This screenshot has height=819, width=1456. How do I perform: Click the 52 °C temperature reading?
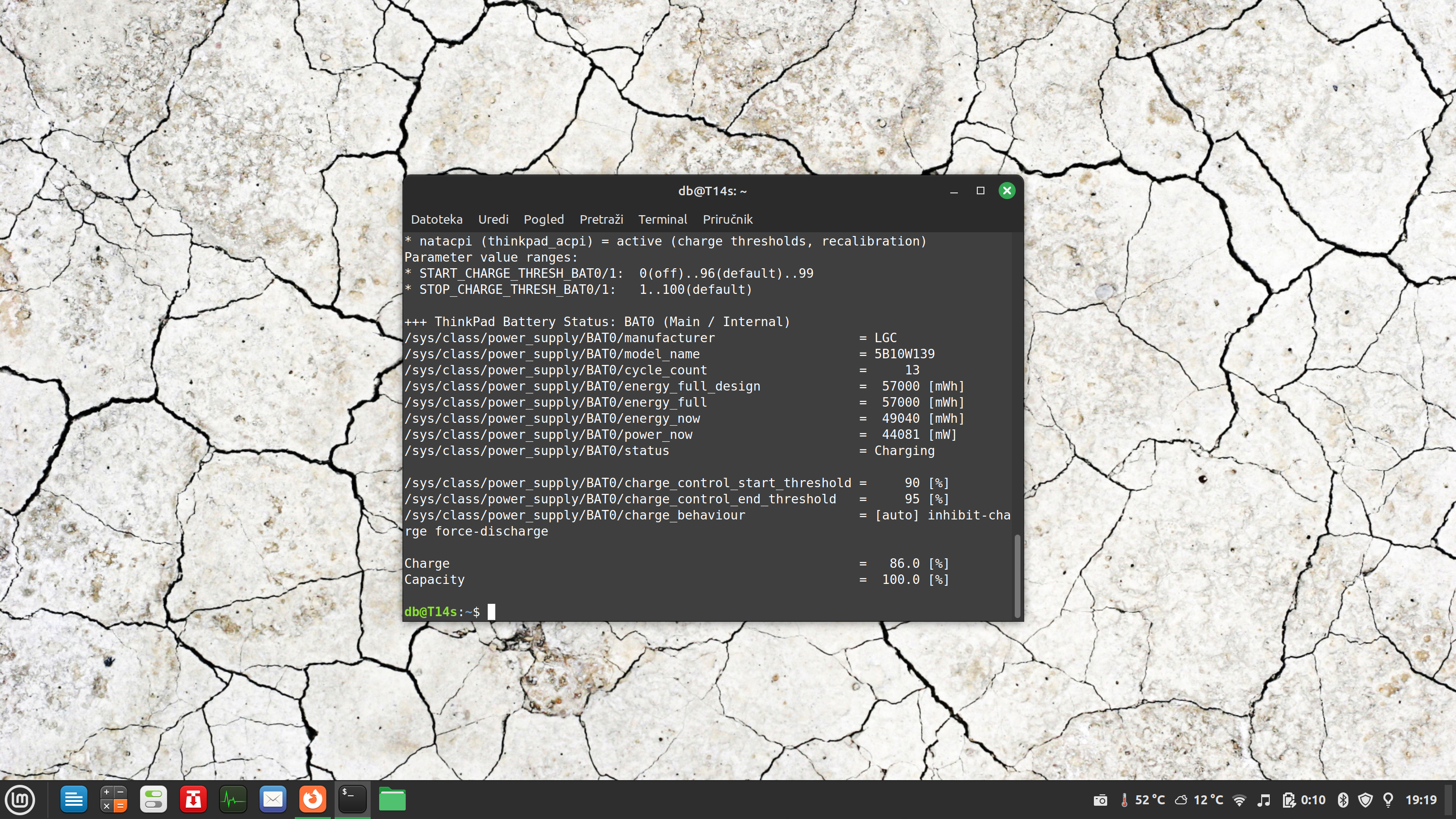[1150, 800]
